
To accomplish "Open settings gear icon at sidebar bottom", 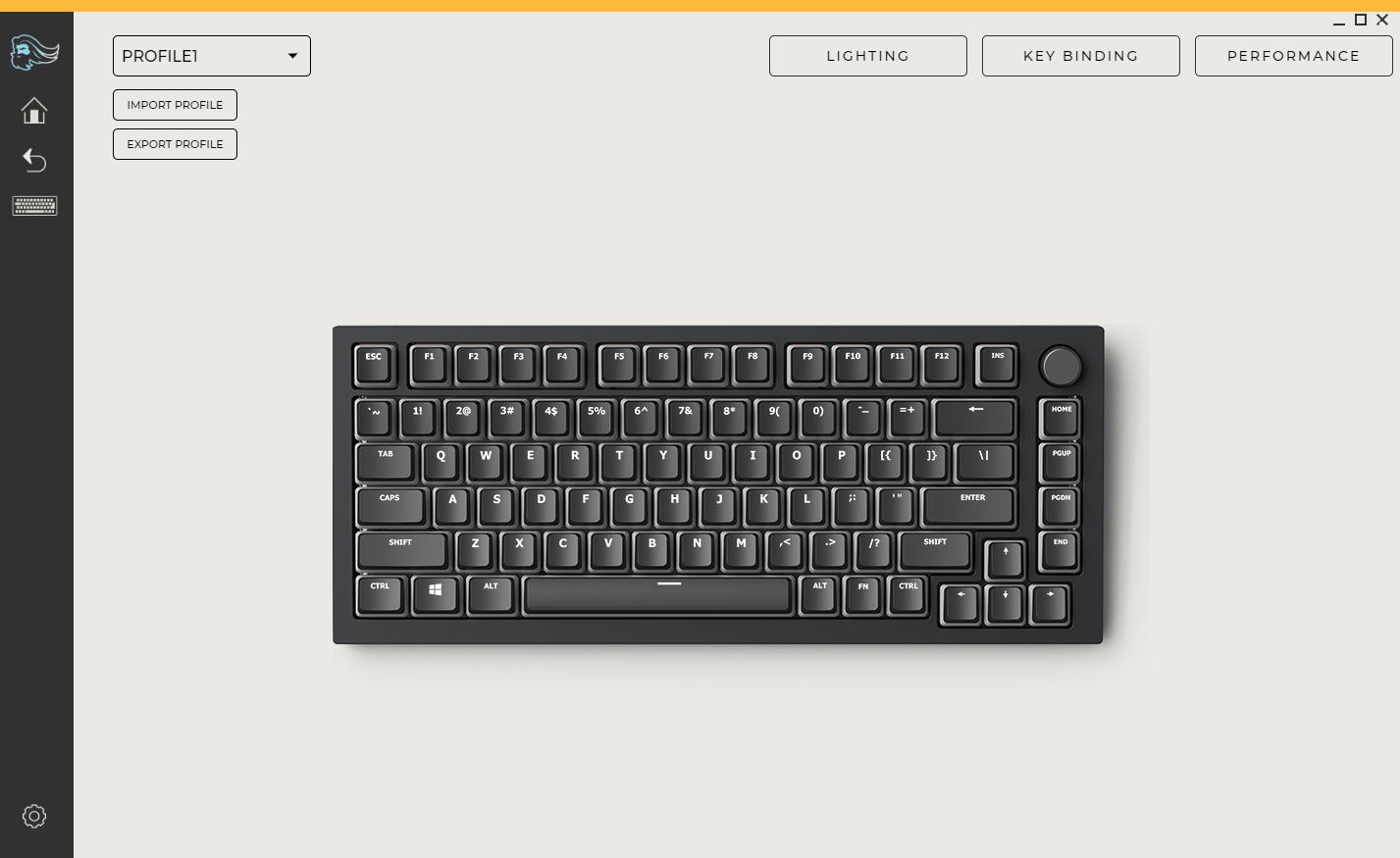I will [34, 816].
